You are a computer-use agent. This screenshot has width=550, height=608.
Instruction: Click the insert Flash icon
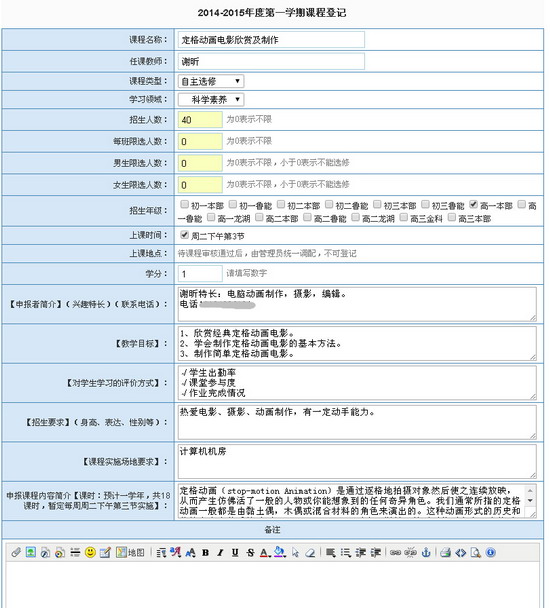[x=45, y=552]
